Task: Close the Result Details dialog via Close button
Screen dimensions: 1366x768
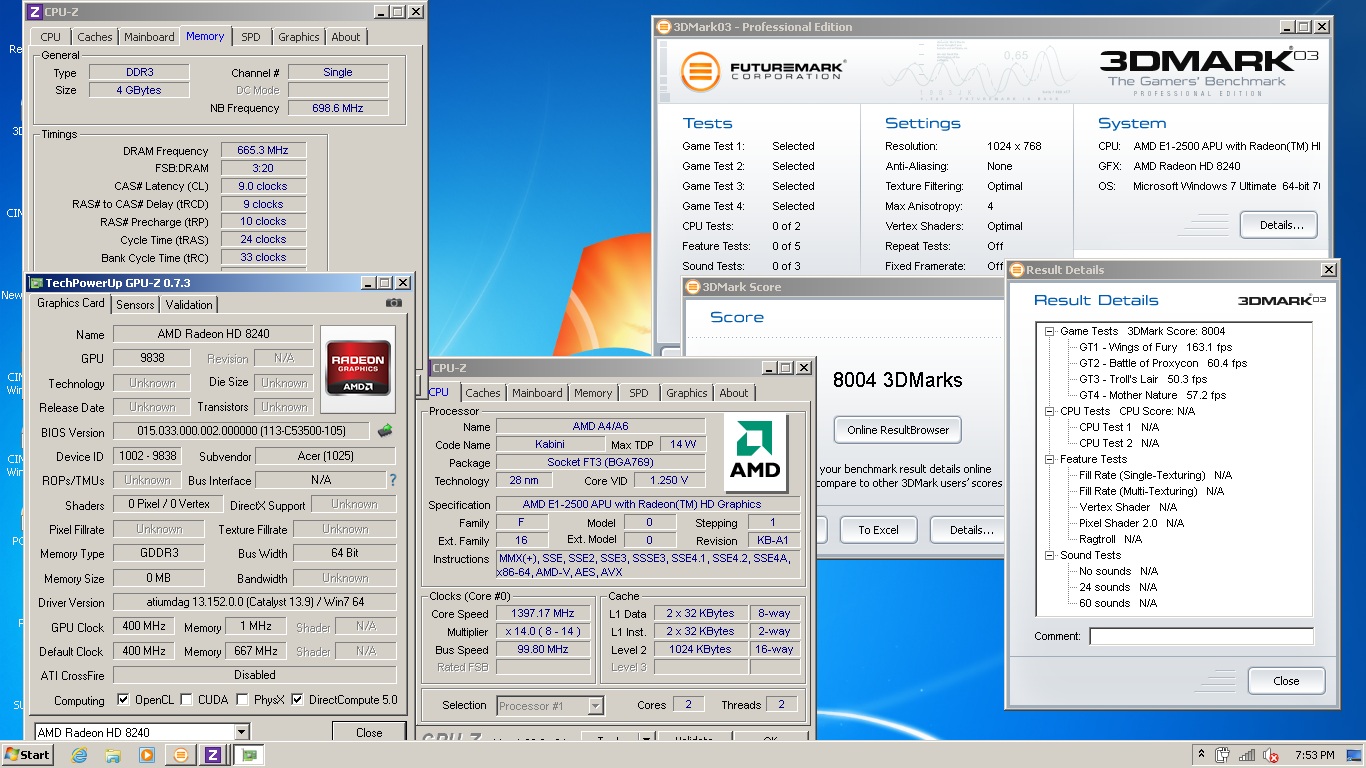Action: coord(1286,681)
